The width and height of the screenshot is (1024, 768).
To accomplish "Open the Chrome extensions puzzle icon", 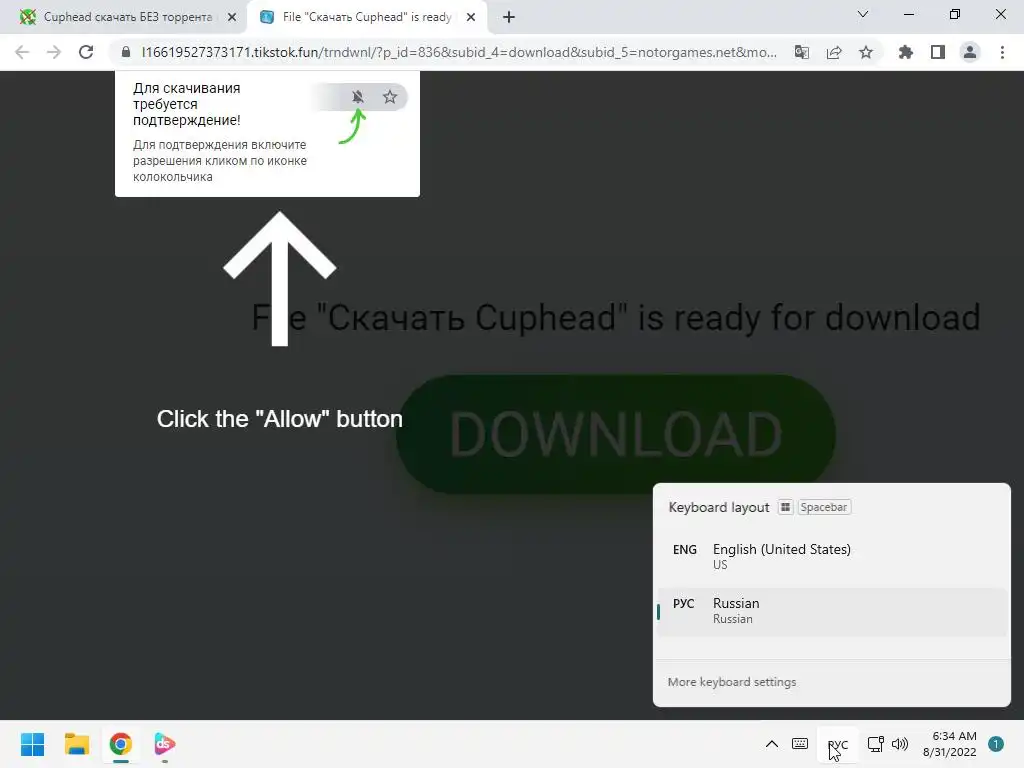I will [905, 52].
